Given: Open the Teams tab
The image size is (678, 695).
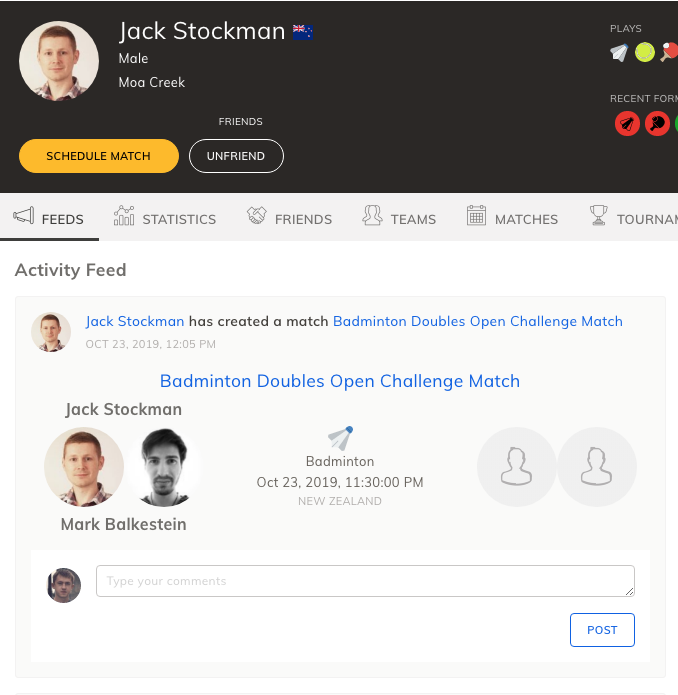Looking at the screenshot, I should click(399, 217).
